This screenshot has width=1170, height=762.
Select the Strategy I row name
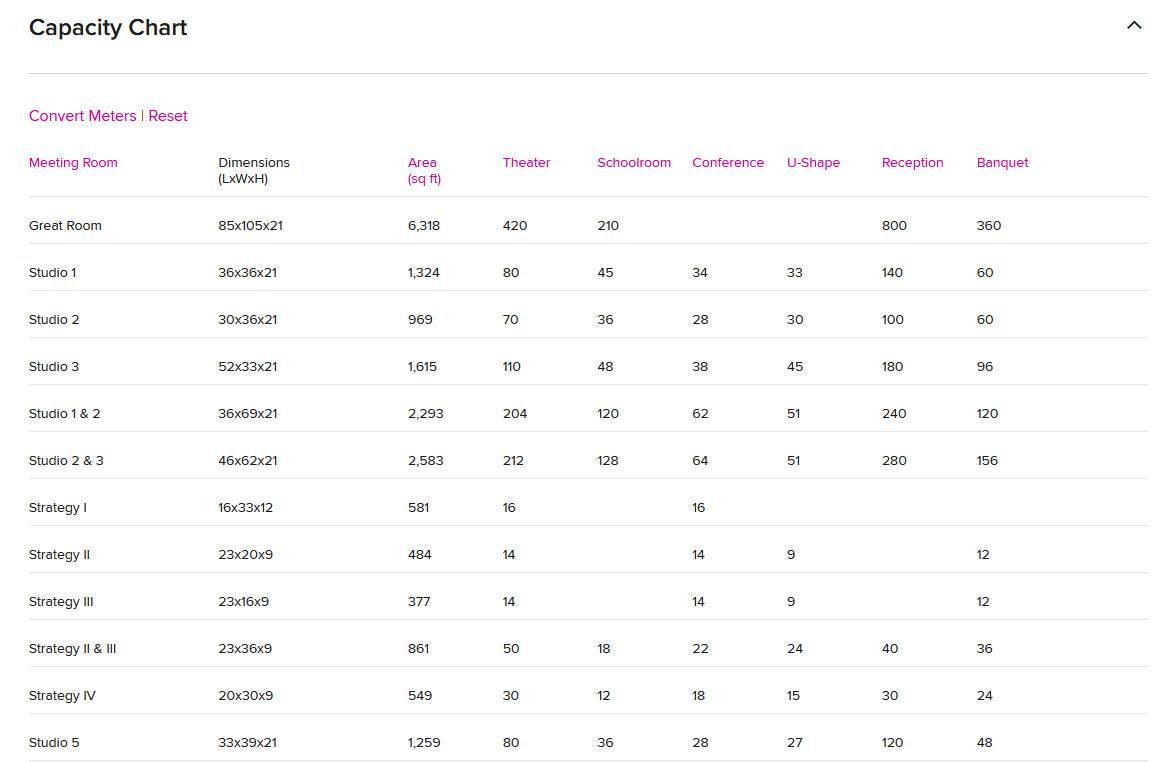[57, 508]
